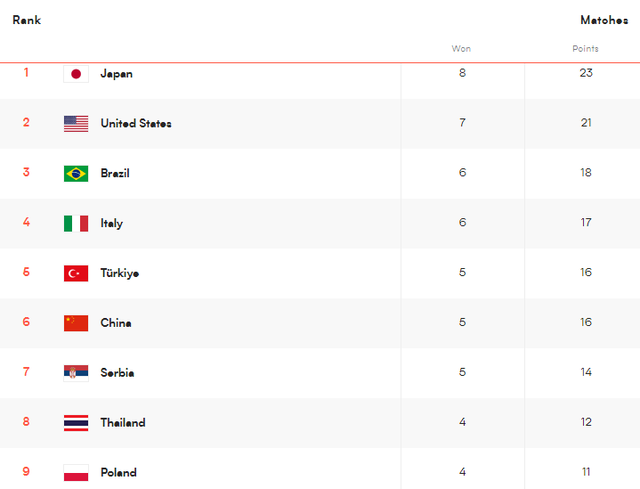The height and width of the screenshot is (489, 640).
Task: Sort by the Points column
Action: tap(585, 49)
